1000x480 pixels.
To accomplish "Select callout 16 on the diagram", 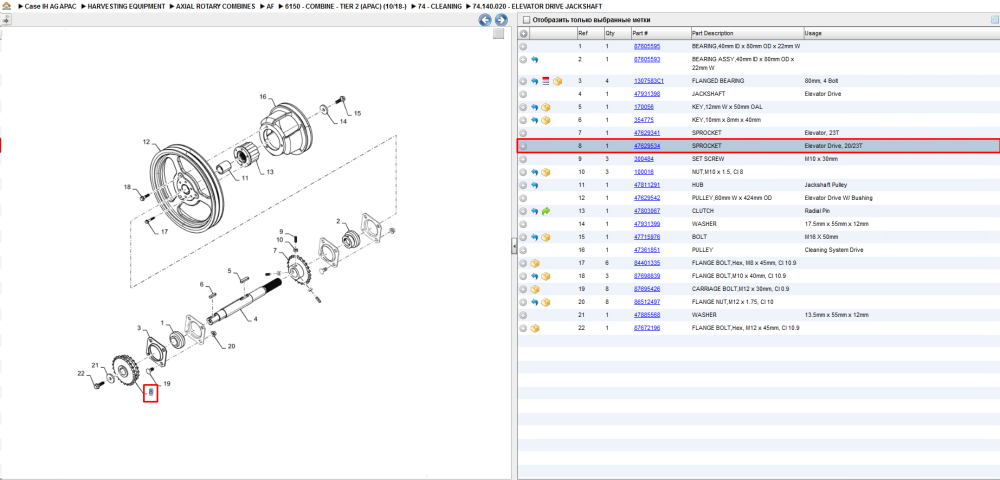I will tap(262, 97).
